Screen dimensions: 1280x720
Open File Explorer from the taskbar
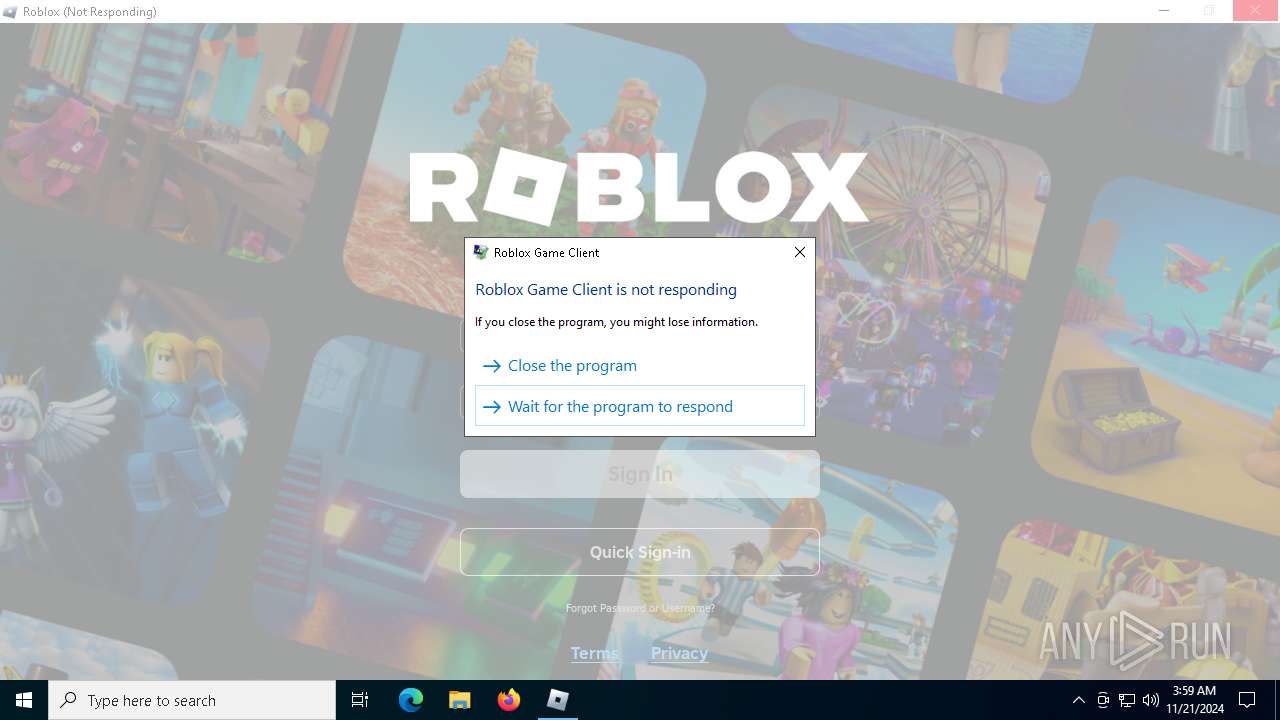tap(460, 700)
